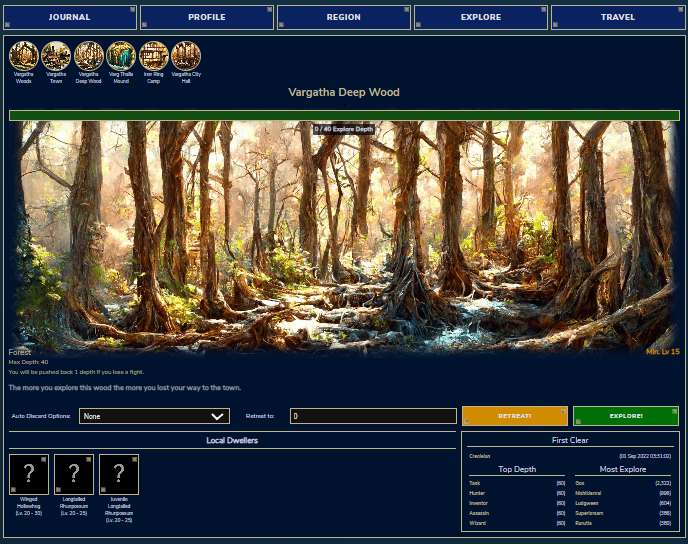View the Winged Hollowhog dweller card

point(29,474)
